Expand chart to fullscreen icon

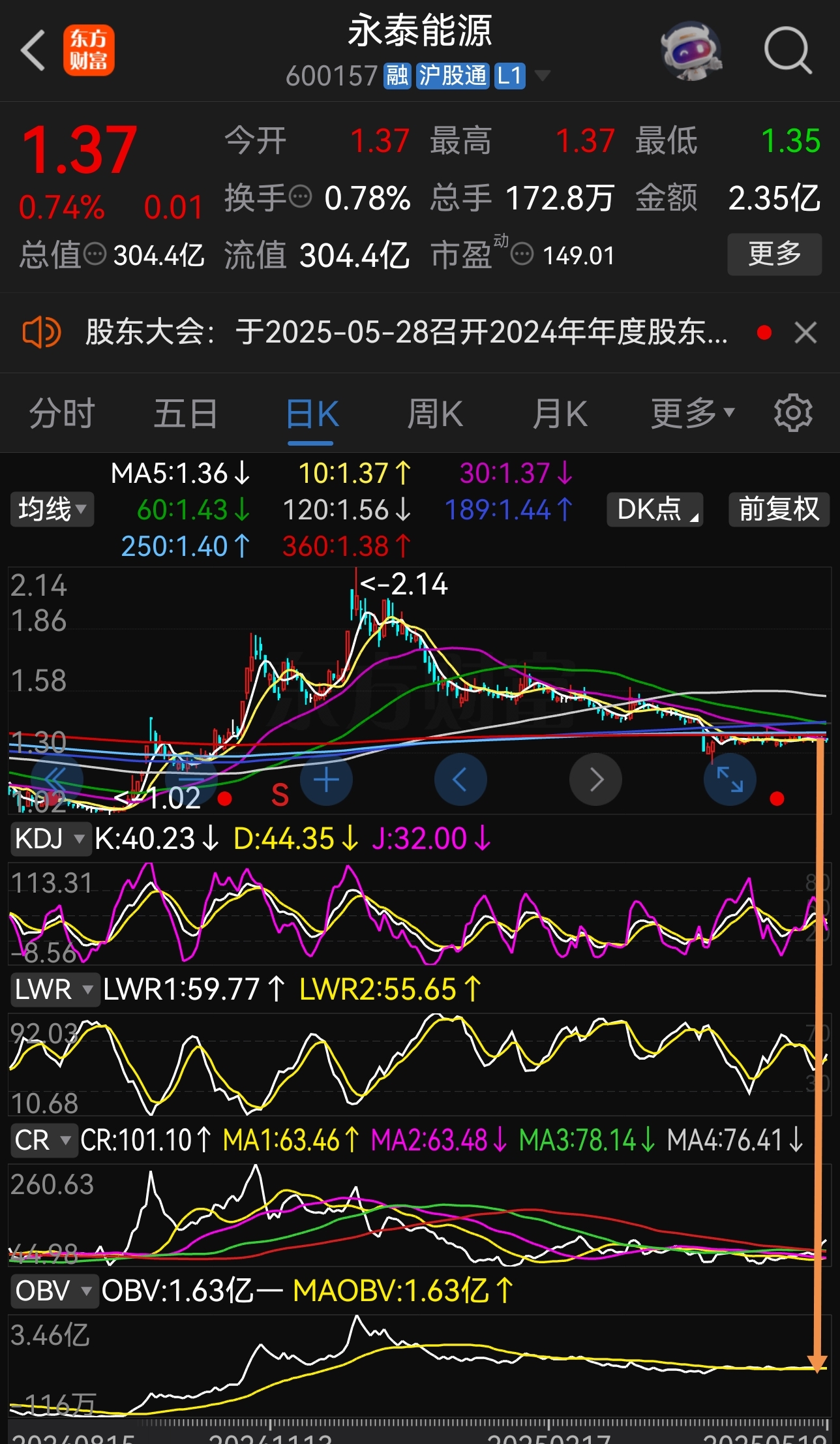tap(730, 780)
